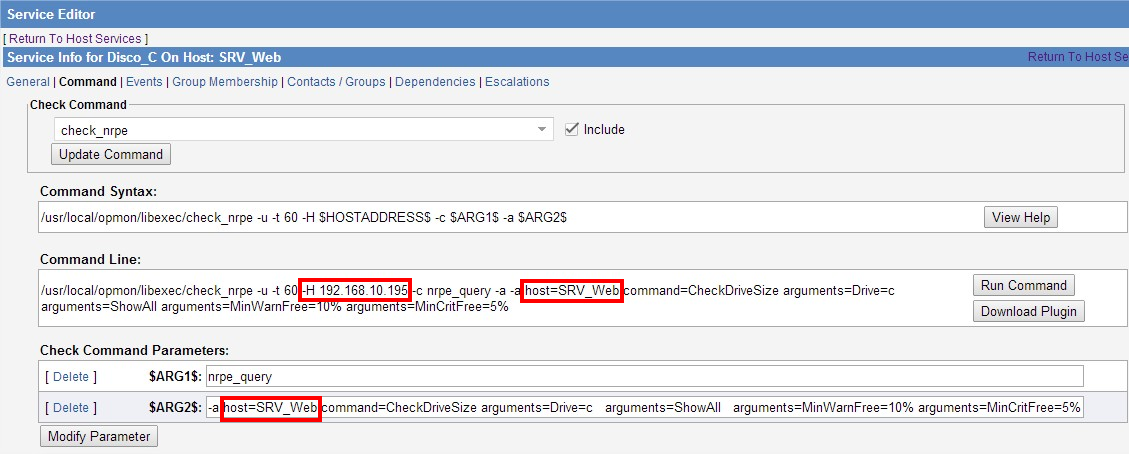Switch to the Events tab
The image size is (1129, 454).
coord(145,82)
